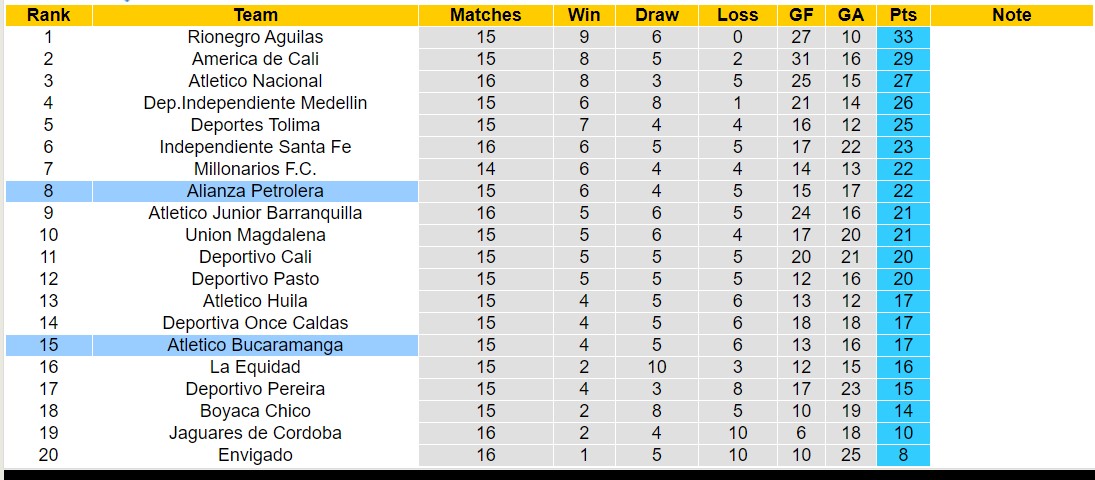Click Envigado's 8 points cell
The image size is (1095, 480).
click(x=903, y=455)
